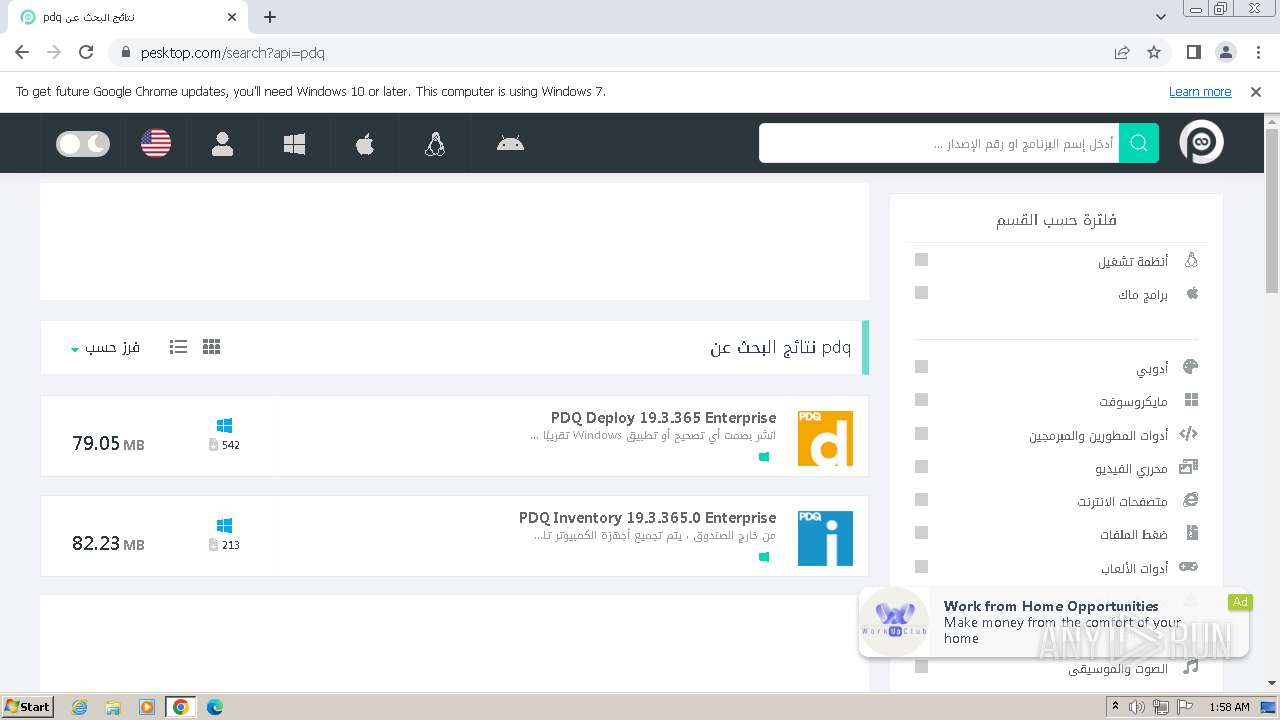The height and width of the screenshot is (720, 1280).
Task: Open the US flag language selector
Action: coord(156,144)
